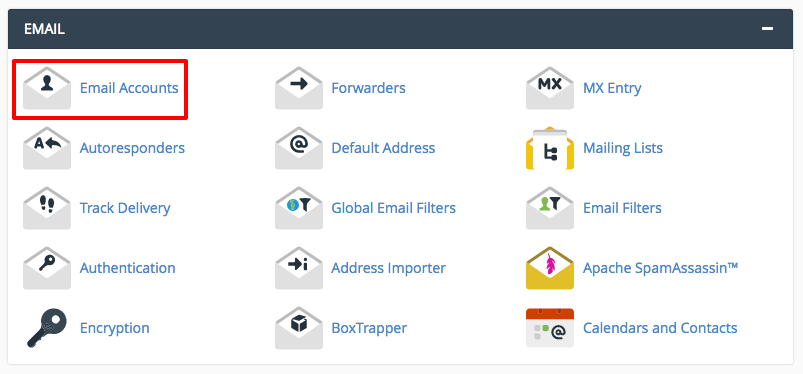The image size is (803, 374).
Task: Open the Global Email Filters text link
Action: (x=393, y=208)
